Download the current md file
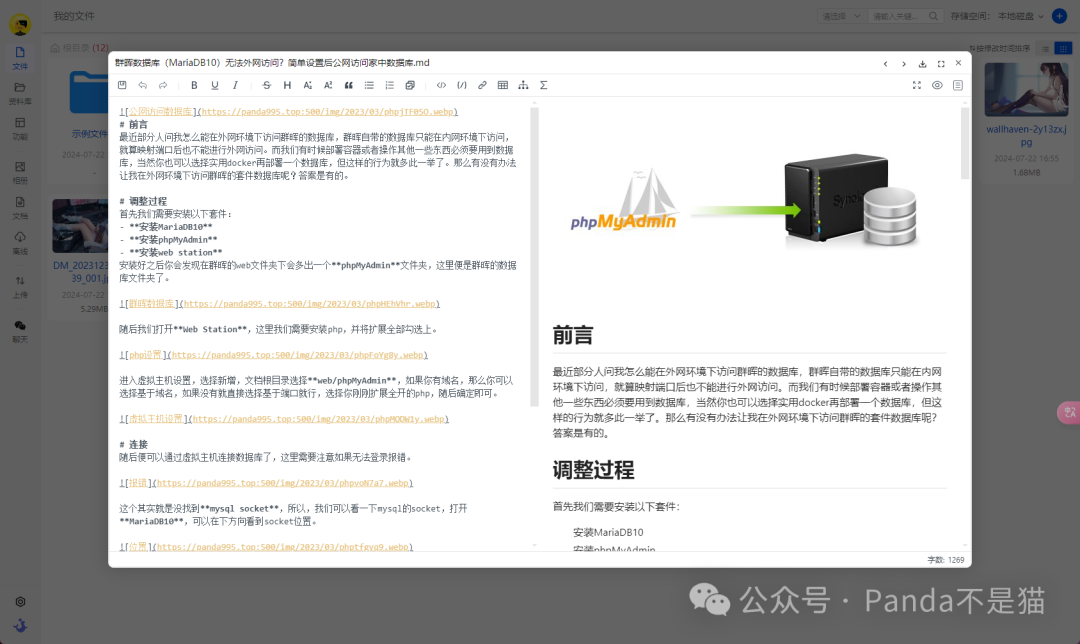The height and width of the screenshot is (644, 1080). (922, 63)
